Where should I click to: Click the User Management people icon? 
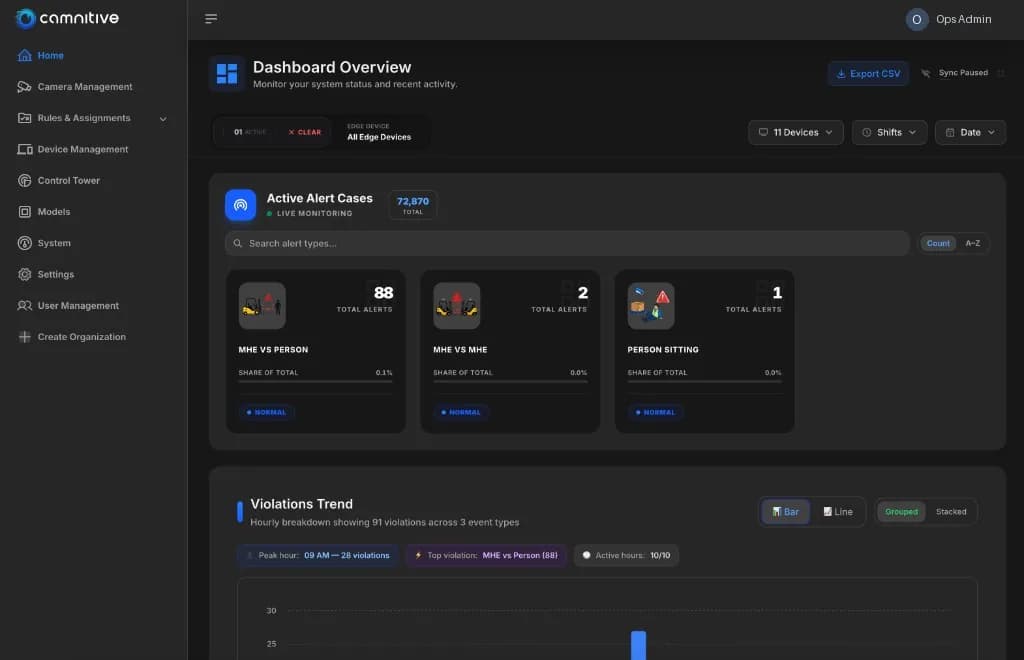click(x=25, y=306)
